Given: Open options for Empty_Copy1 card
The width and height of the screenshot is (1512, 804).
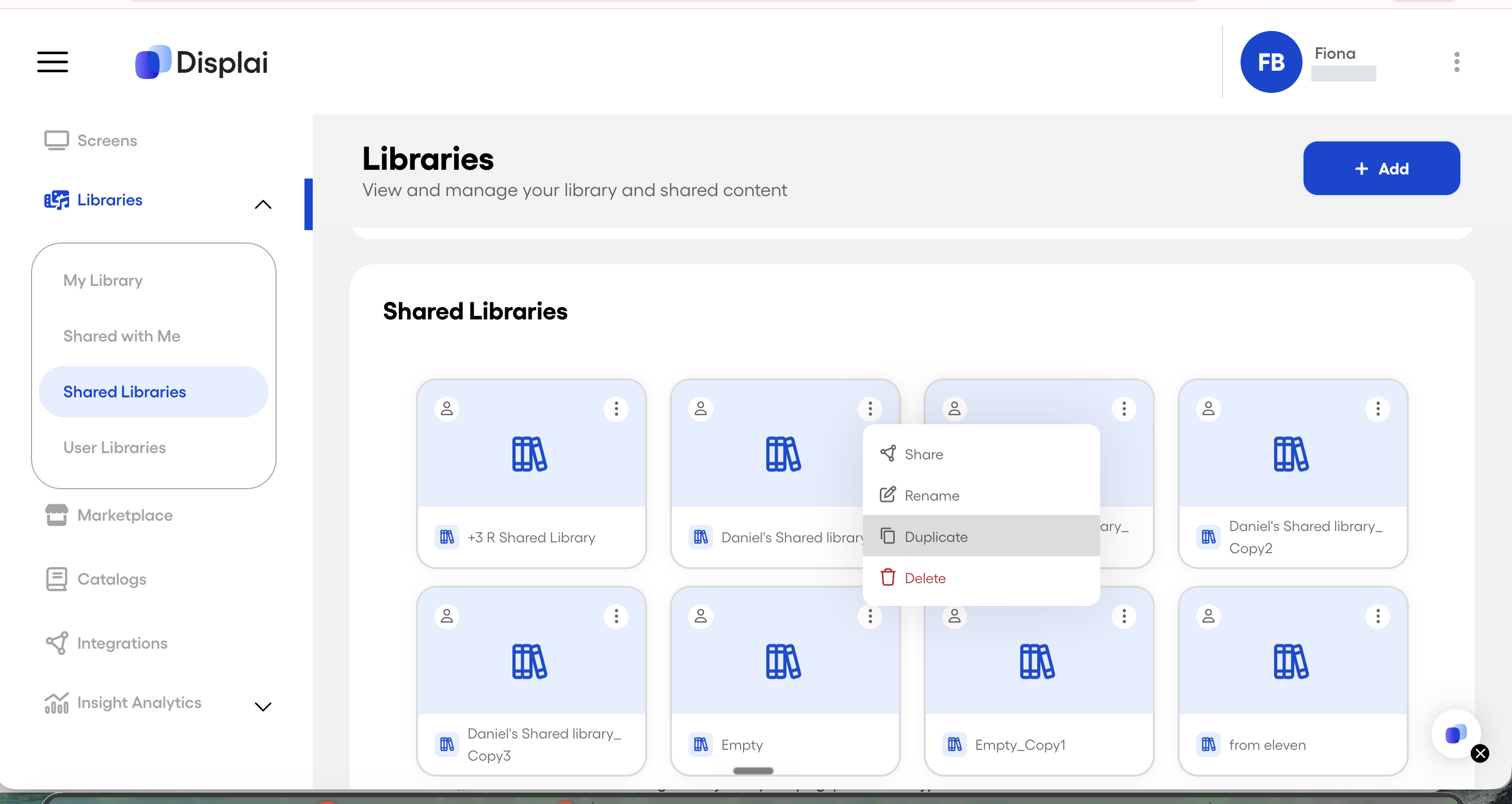Looking at the screenshot, I should tap(1123, 616).
